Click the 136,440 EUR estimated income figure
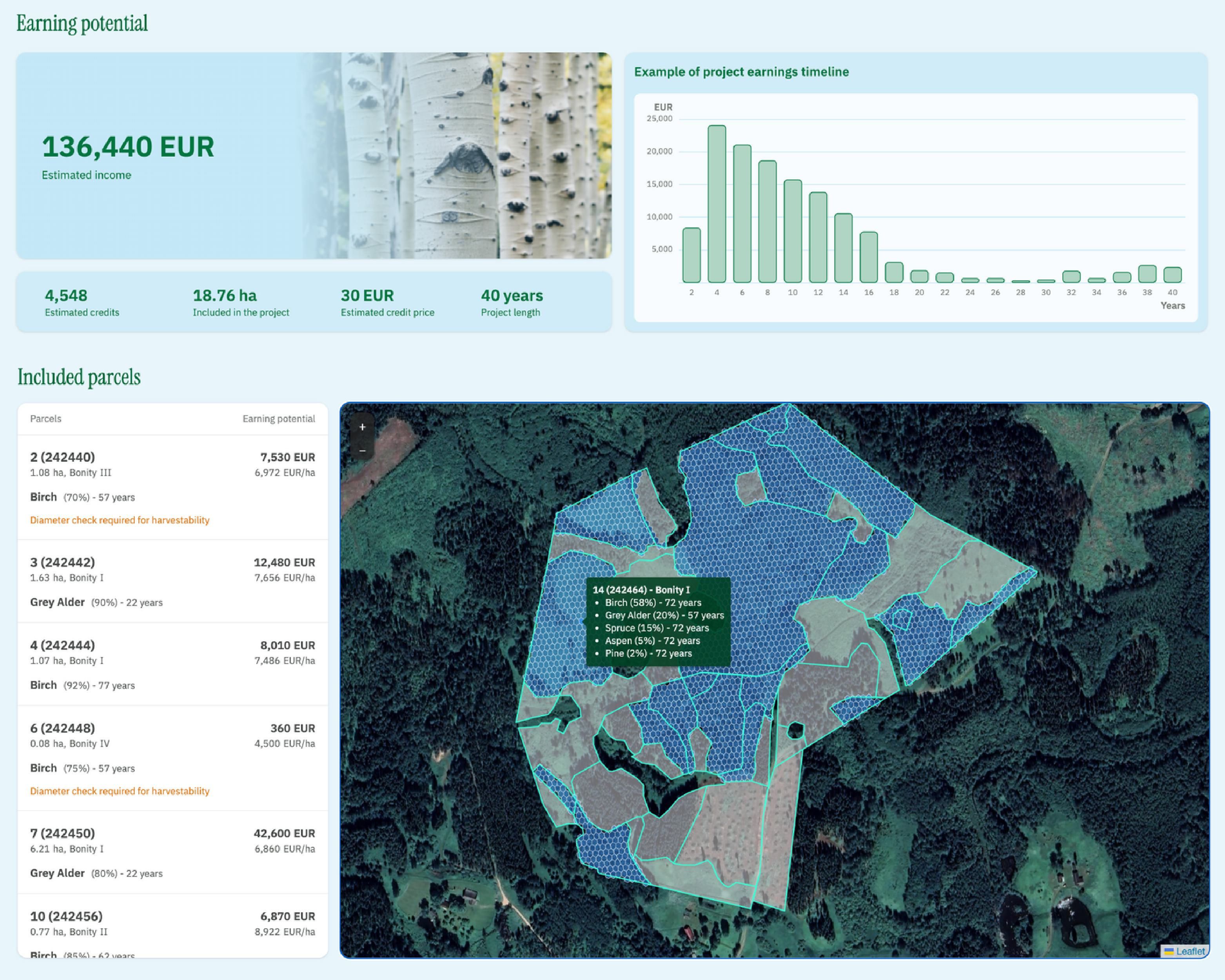The image size is (1225, 980). point(128,147)
